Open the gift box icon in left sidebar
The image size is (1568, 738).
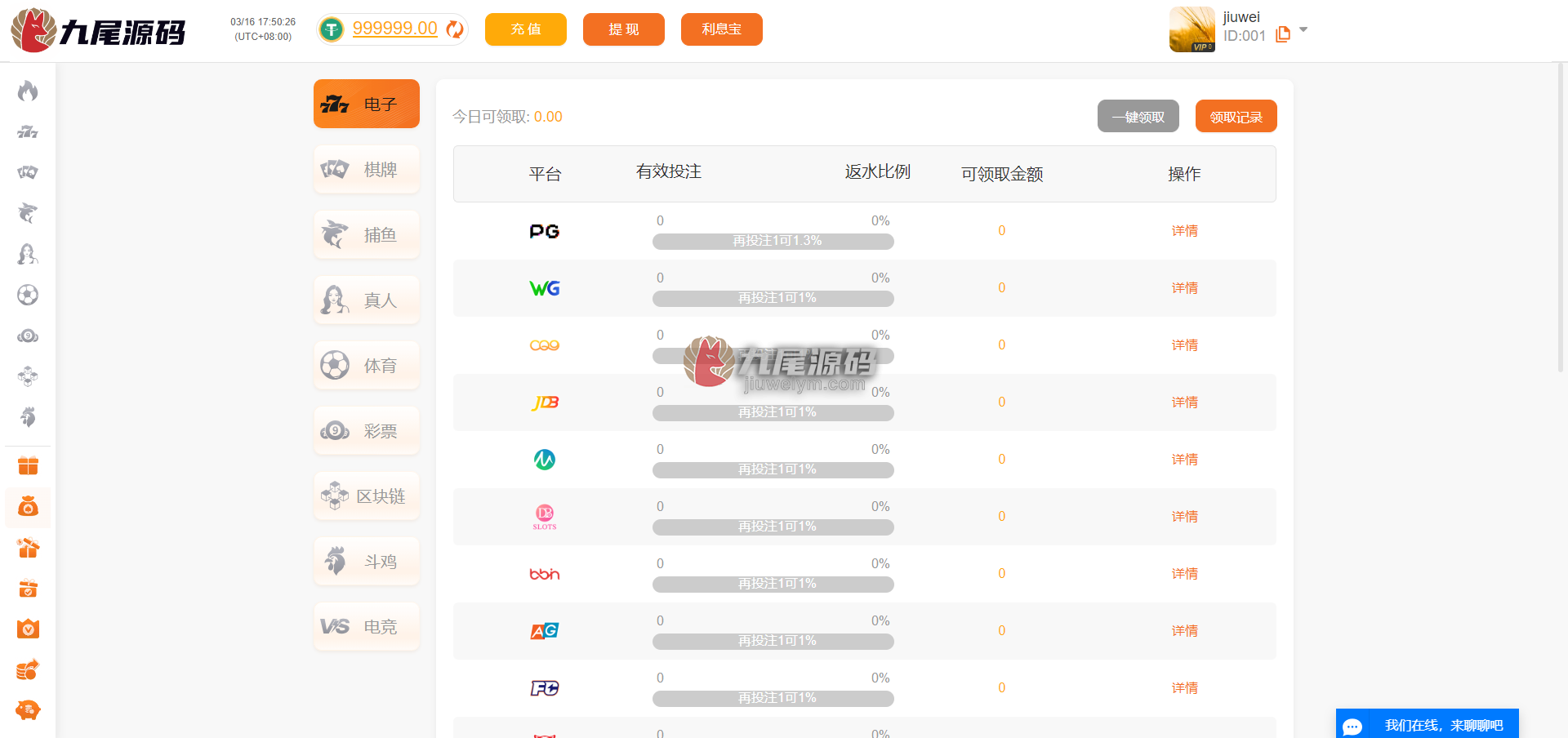[28, 466]
